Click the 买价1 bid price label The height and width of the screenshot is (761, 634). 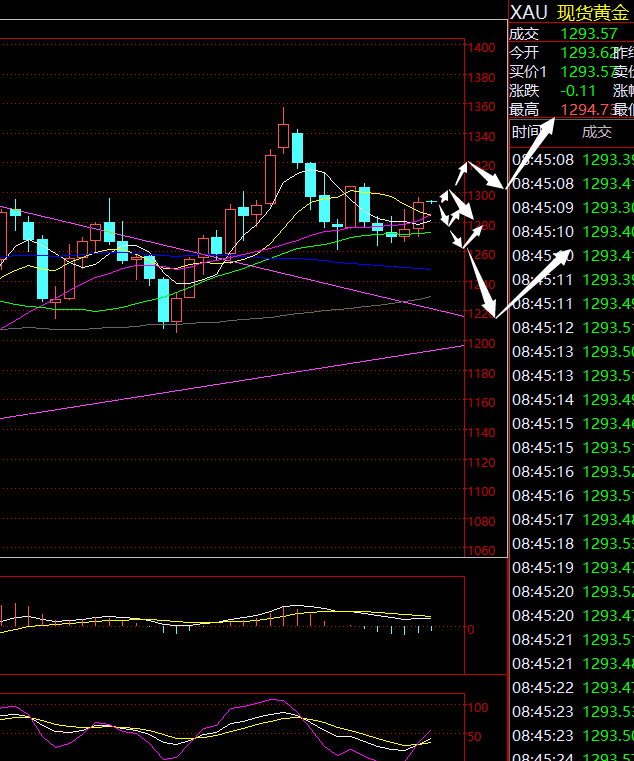pyautogui.click(x=528, y=72)
